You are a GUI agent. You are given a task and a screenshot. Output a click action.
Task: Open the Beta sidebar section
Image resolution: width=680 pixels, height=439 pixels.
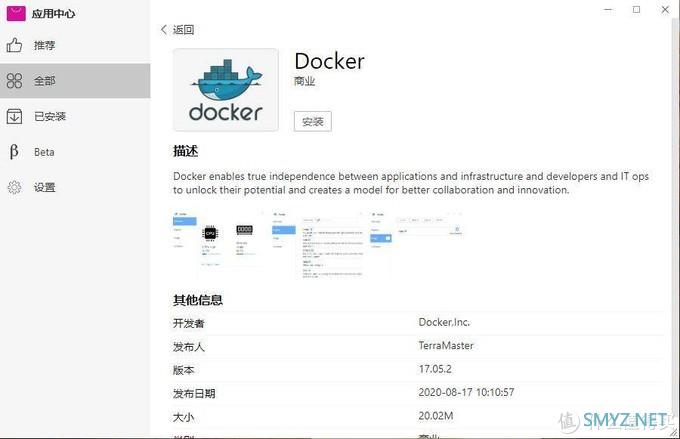[75, 152]
